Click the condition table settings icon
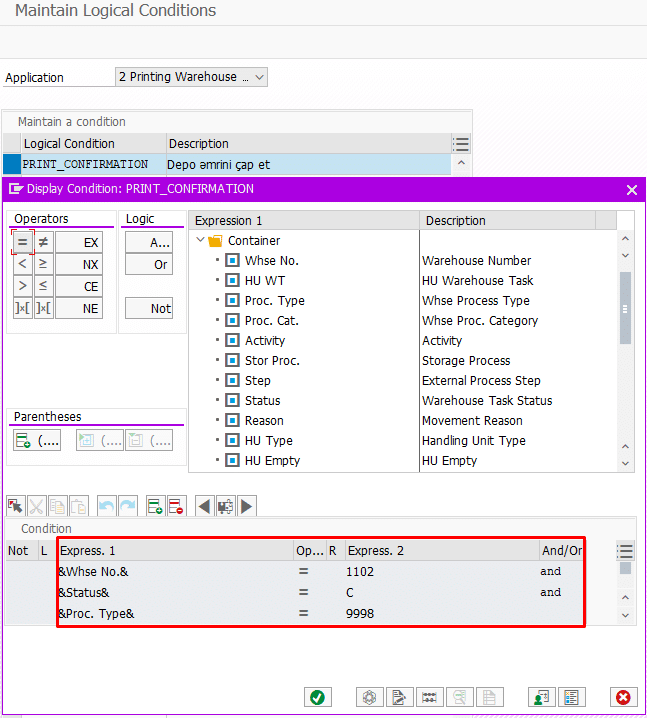Image resolution: width=647 pixels, height=718 pixels. 625,551
